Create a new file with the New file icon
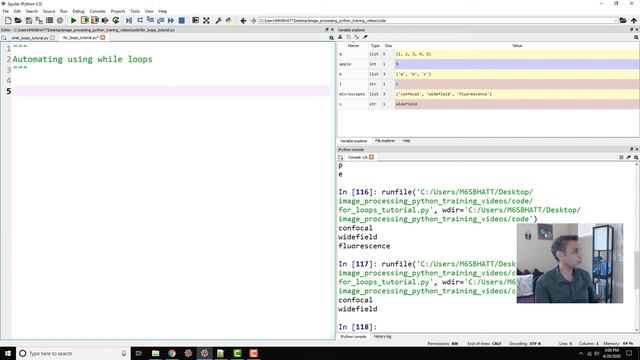This screenshot has height=360, width=640. [x=8, y=20]
